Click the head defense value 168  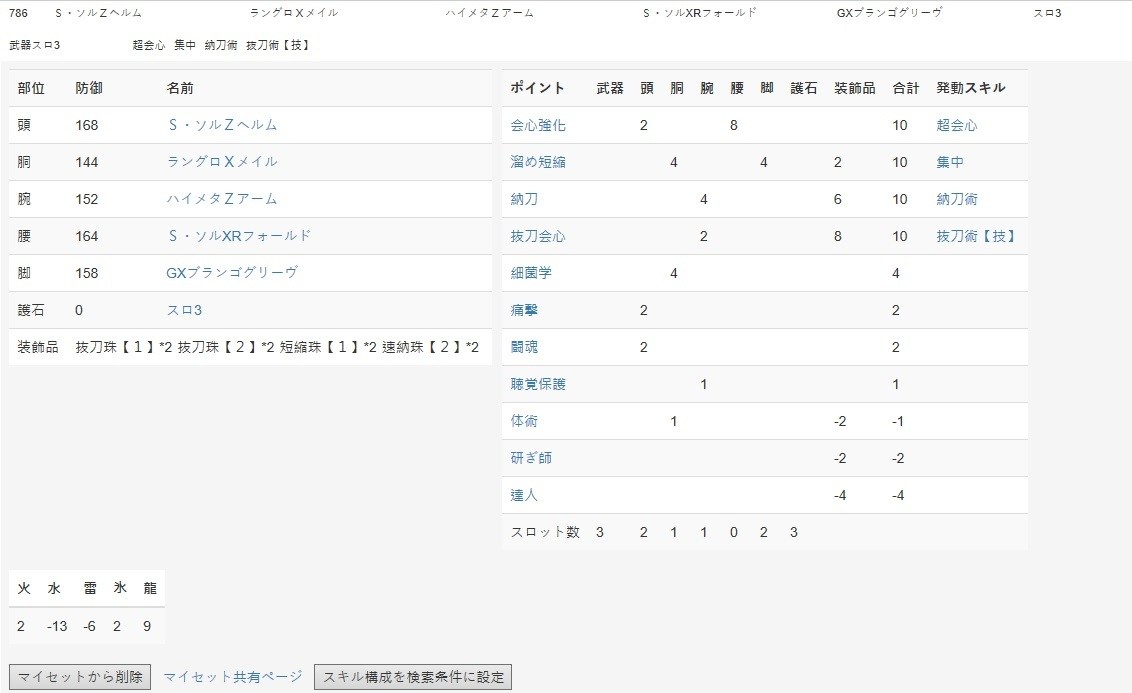point(87,125)
